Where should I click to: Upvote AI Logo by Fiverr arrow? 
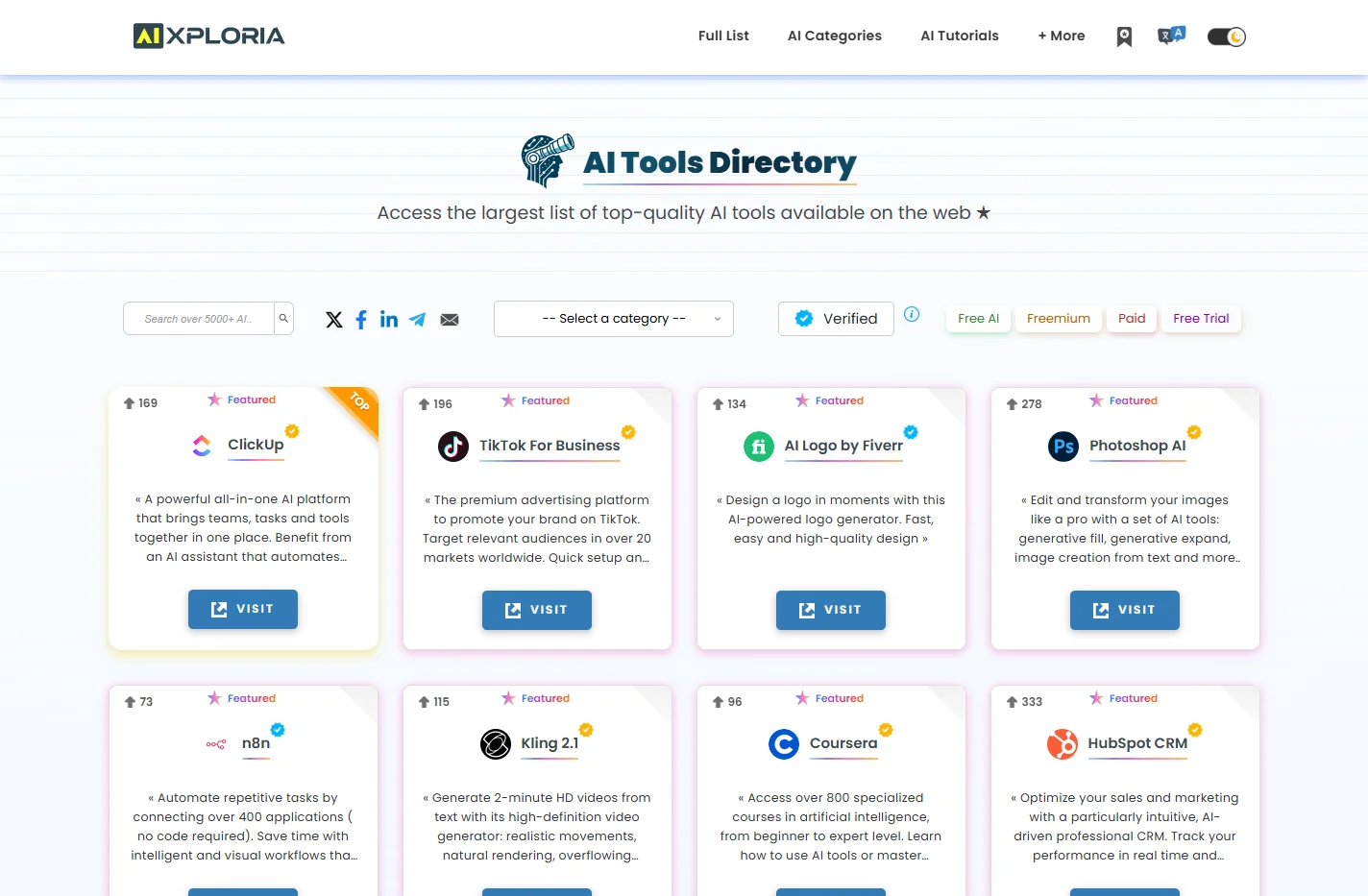click(x=718, y=404)
